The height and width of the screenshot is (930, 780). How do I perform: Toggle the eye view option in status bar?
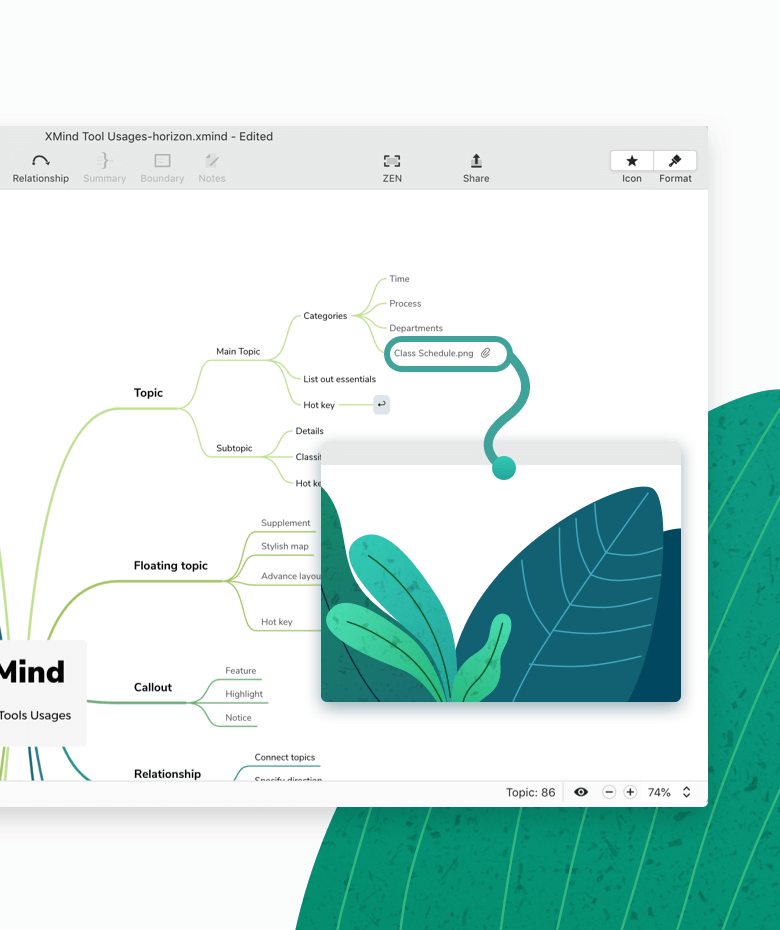(581, 792)
